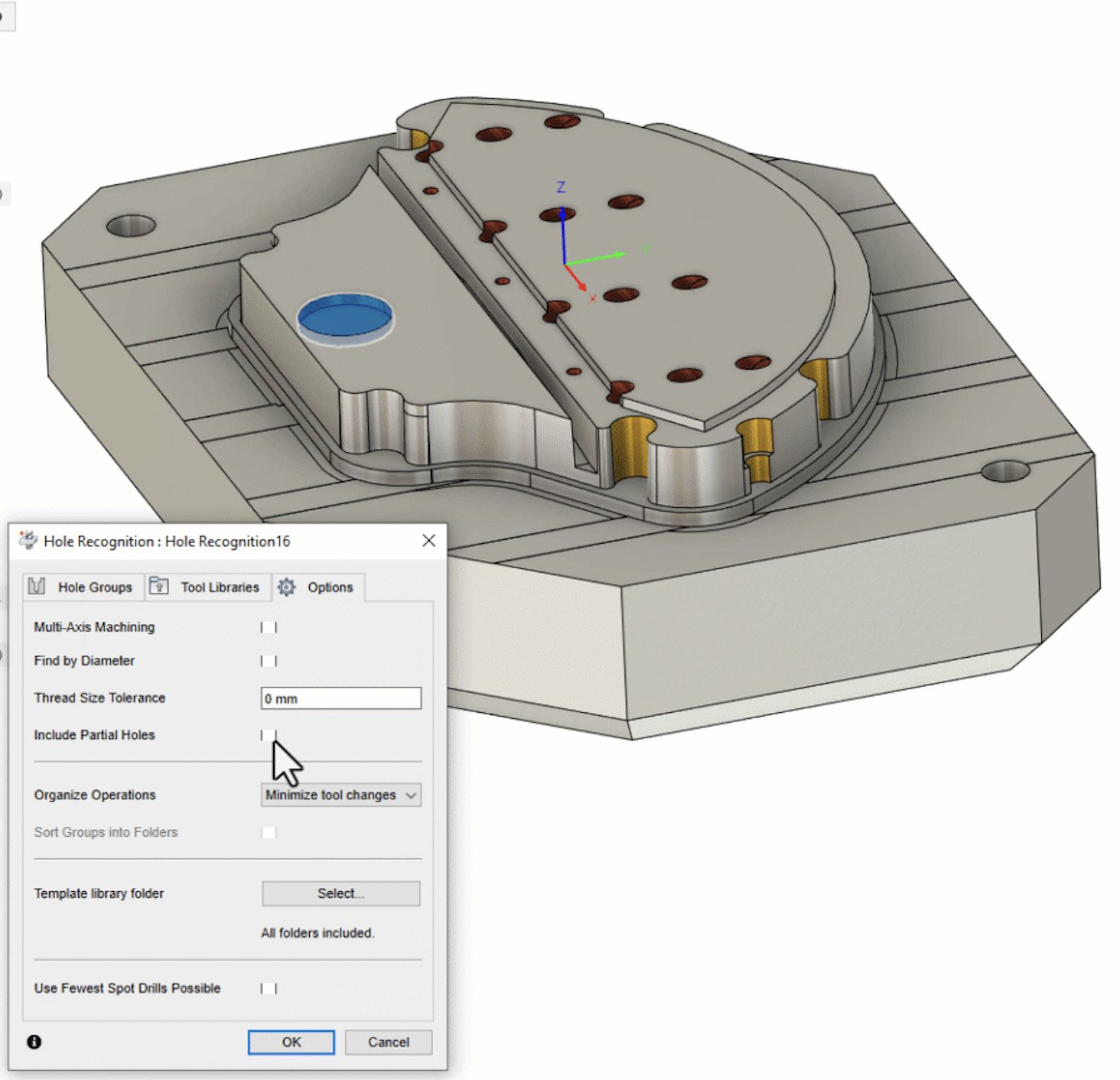Switch to the Hole Groups tab

(x=83, y=587)
